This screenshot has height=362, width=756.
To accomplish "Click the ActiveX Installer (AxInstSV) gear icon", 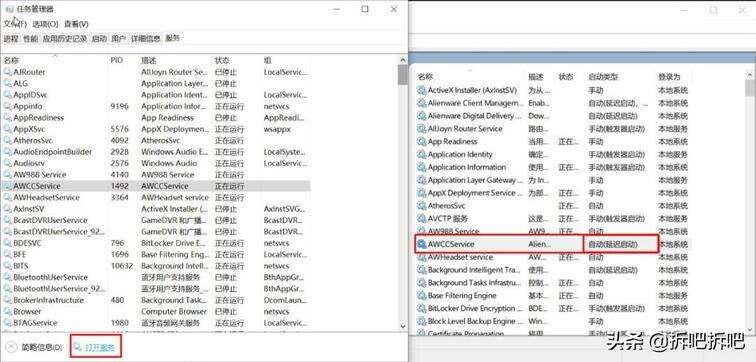I will (422, 91).
